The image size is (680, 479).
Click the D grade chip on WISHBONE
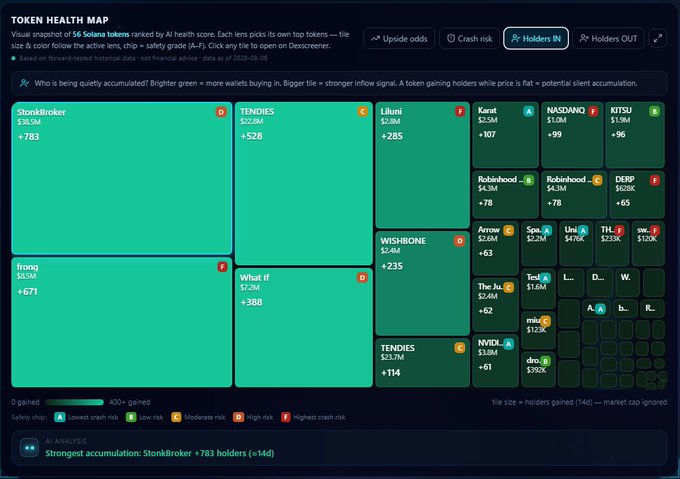click(x=459, y=241)
